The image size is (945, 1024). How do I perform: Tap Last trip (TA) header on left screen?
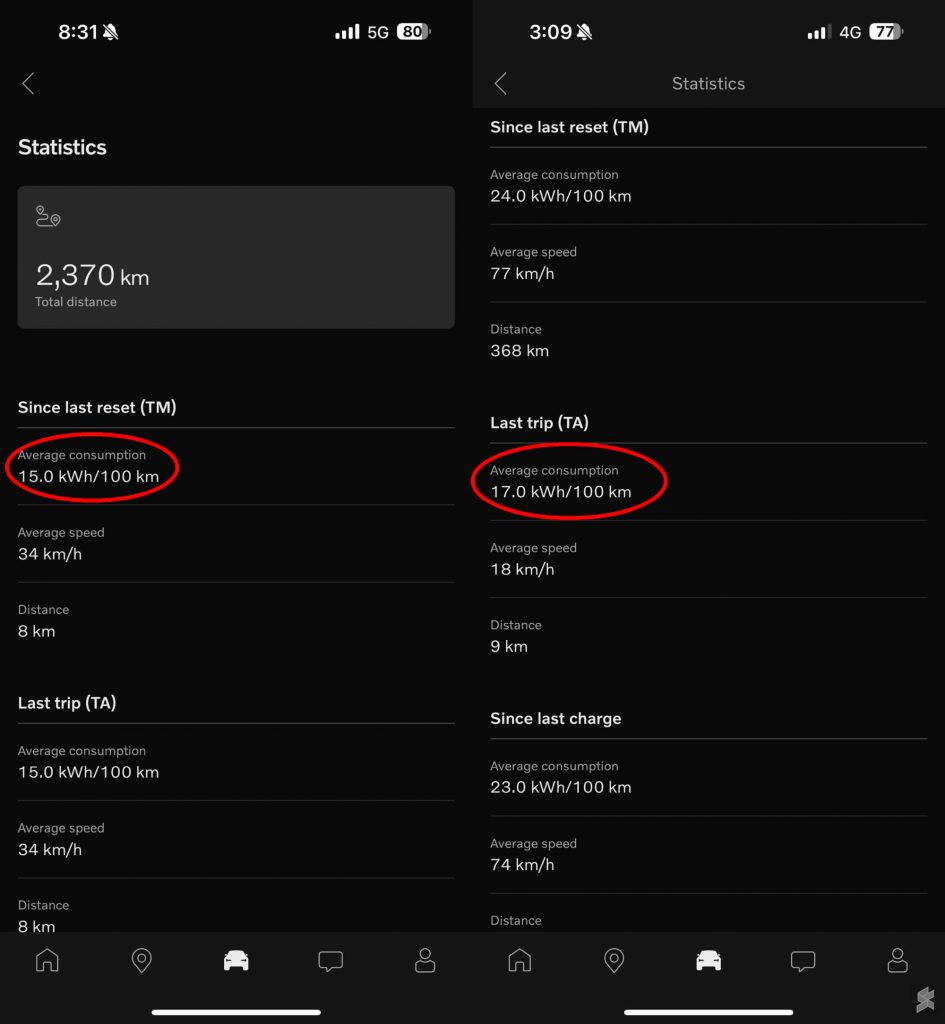pyautogui.click(x=67, y=703)
